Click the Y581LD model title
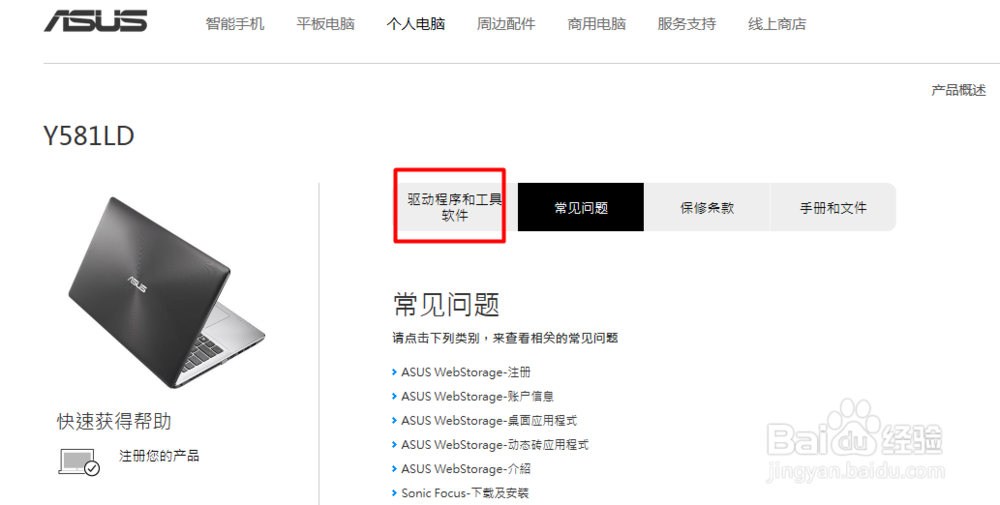Viewport: 1000px width, 505px height. (89, 136)
